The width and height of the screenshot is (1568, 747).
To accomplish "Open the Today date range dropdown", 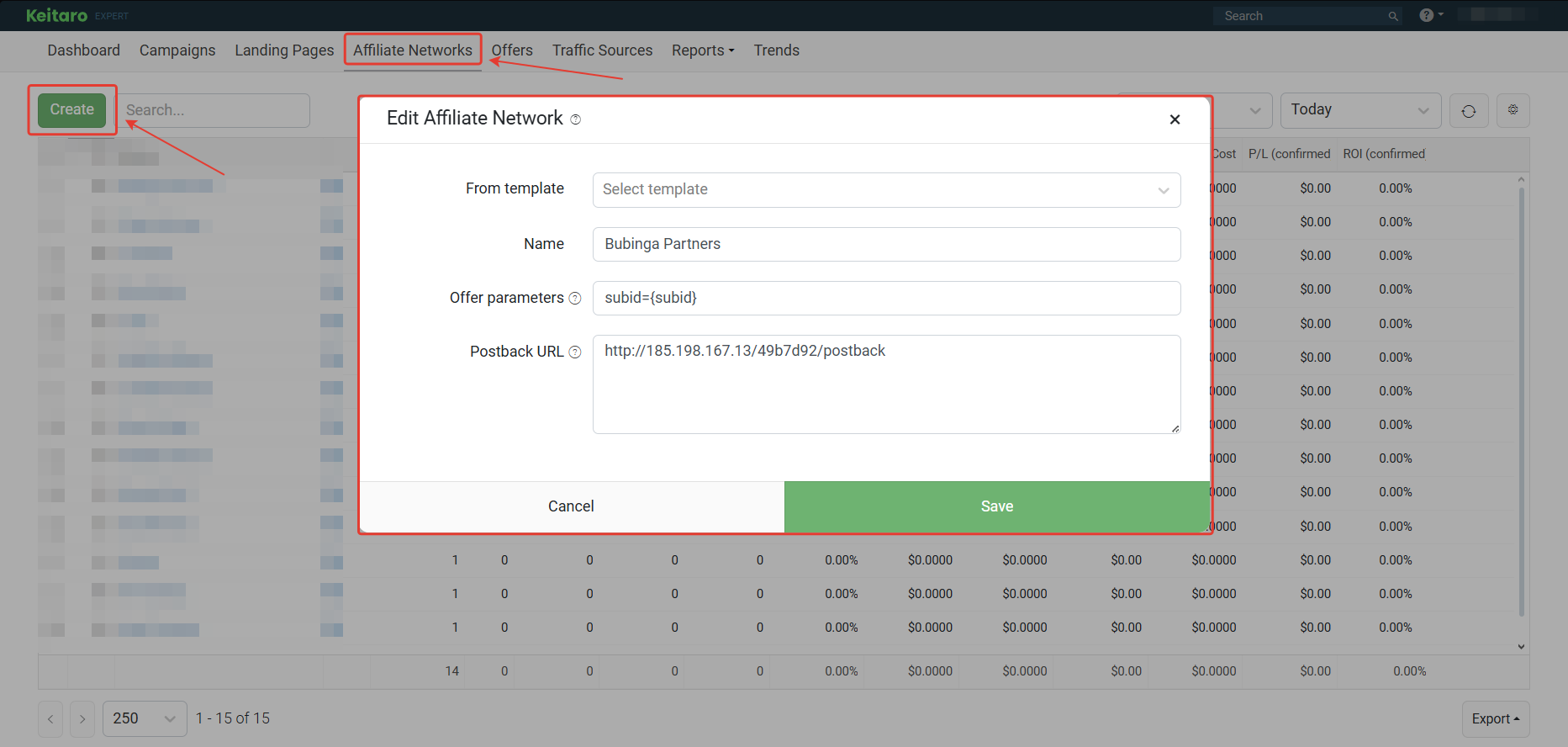I will (x=1360, y=110).
